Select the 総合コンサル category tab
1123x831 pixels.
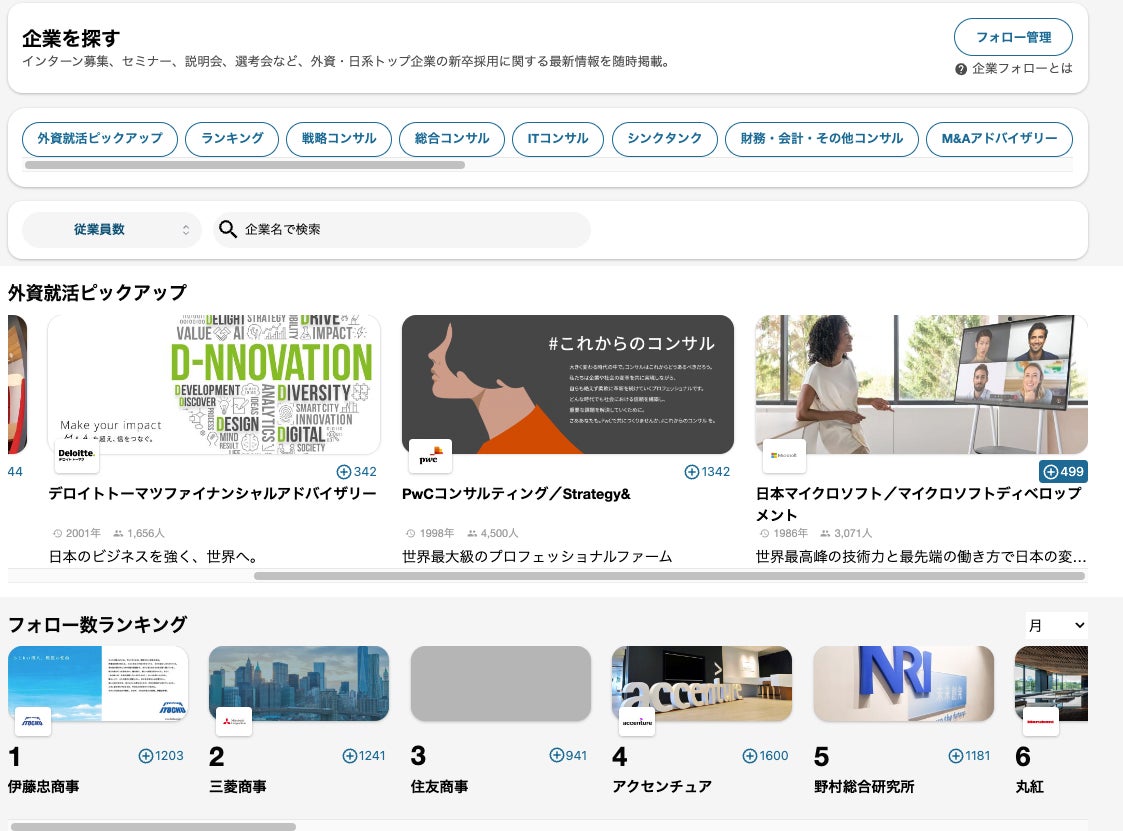pos(452,138)
